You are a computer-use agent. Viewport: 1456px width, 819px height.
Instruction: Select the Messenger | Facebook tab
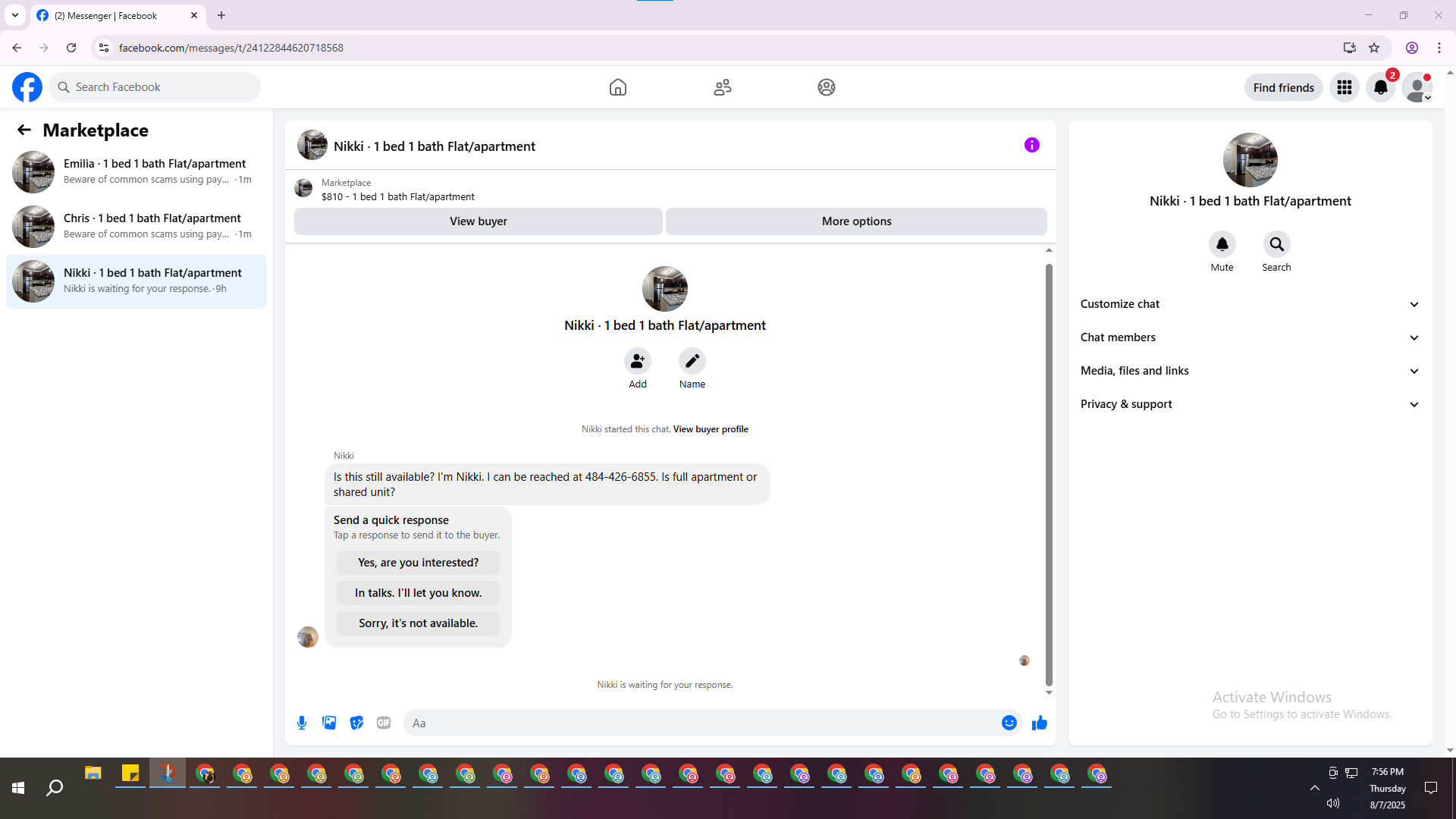(x=118, y=15)
